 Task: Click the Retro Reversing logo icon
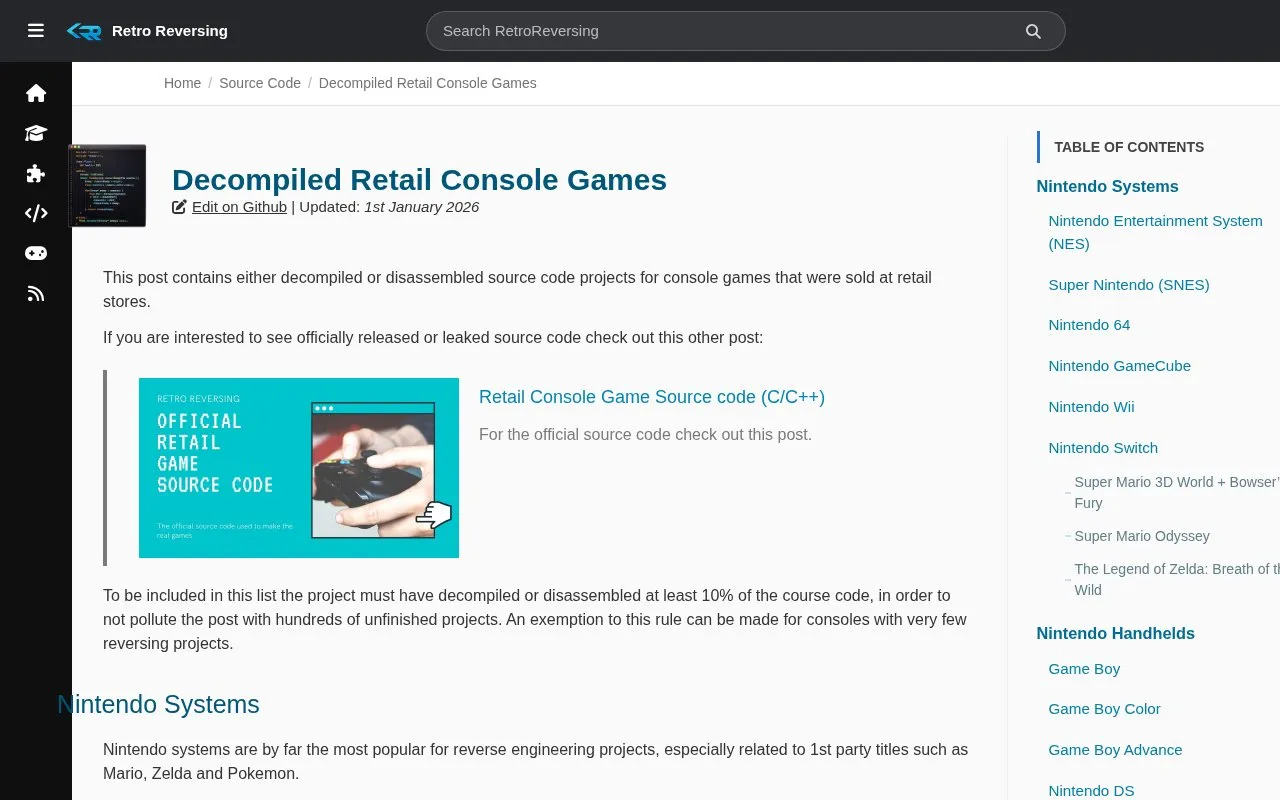(x=84, y=31)
